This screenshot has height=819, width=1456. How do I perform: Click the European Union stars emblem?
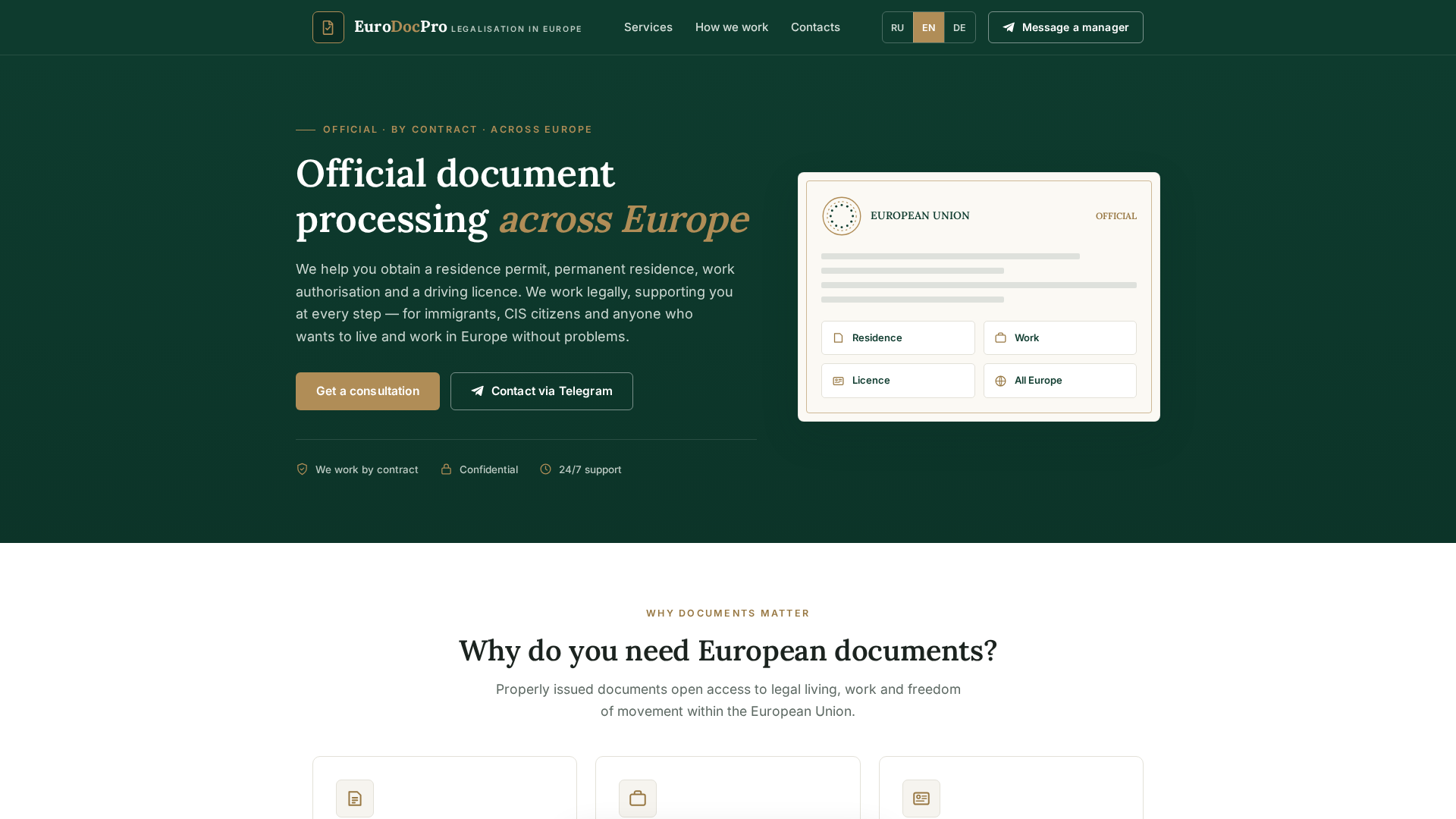(x=842, y=216)
